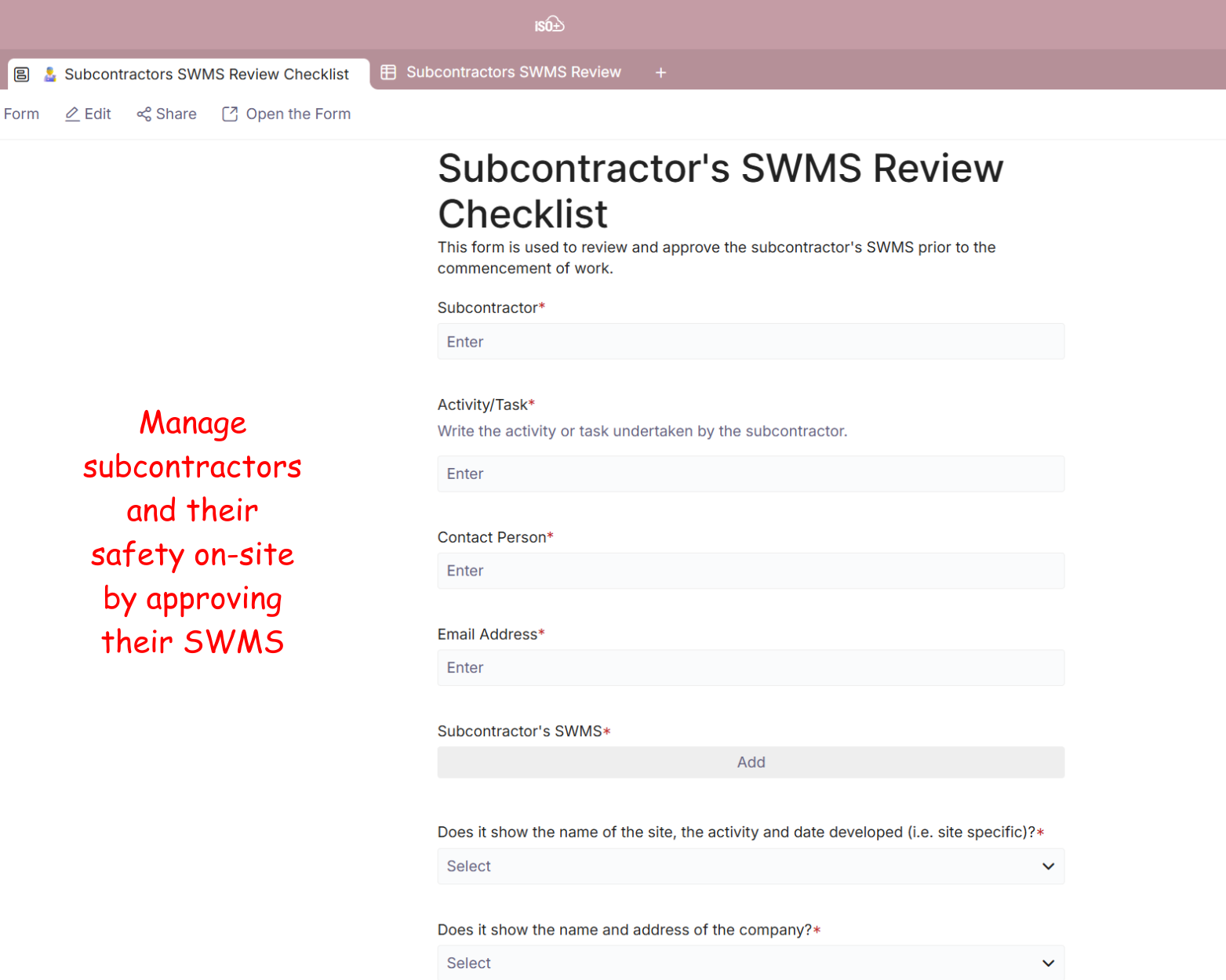Click the form view icon in first tab
The width and height of the screenshot is (1226, 980).
pyautogui.click(x=22, y=74)
